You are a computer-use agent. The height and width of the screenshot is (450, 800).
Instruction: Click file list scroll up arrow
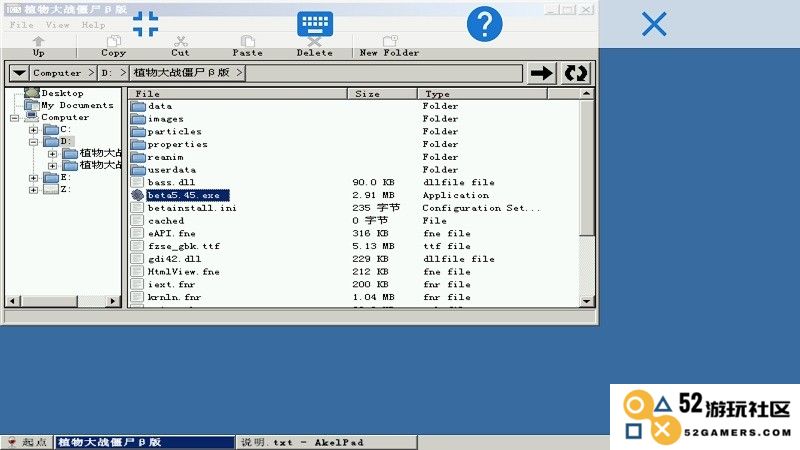pos(587,94)
